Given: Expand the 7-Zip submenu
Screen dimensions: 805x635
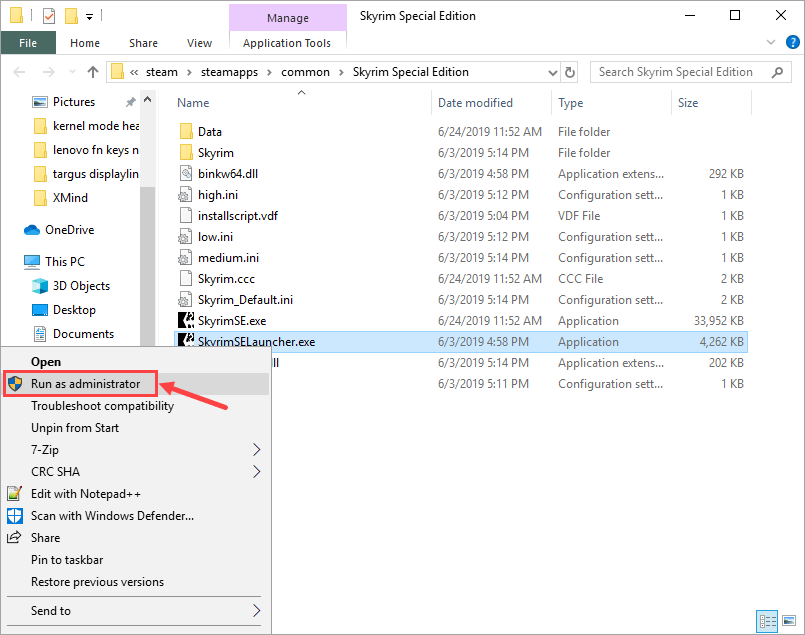Looking at the screenshot, I should (x=256, y=450).
